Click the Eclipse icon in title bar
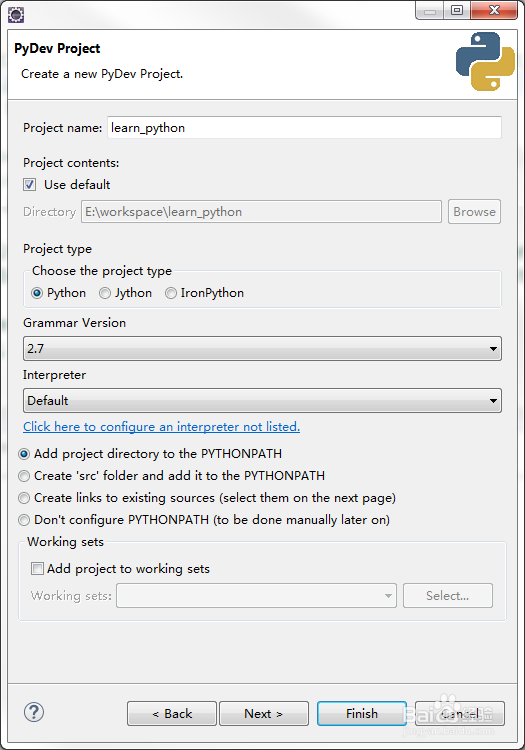This screenshot has width=525, height=750. tap(16, 15)
